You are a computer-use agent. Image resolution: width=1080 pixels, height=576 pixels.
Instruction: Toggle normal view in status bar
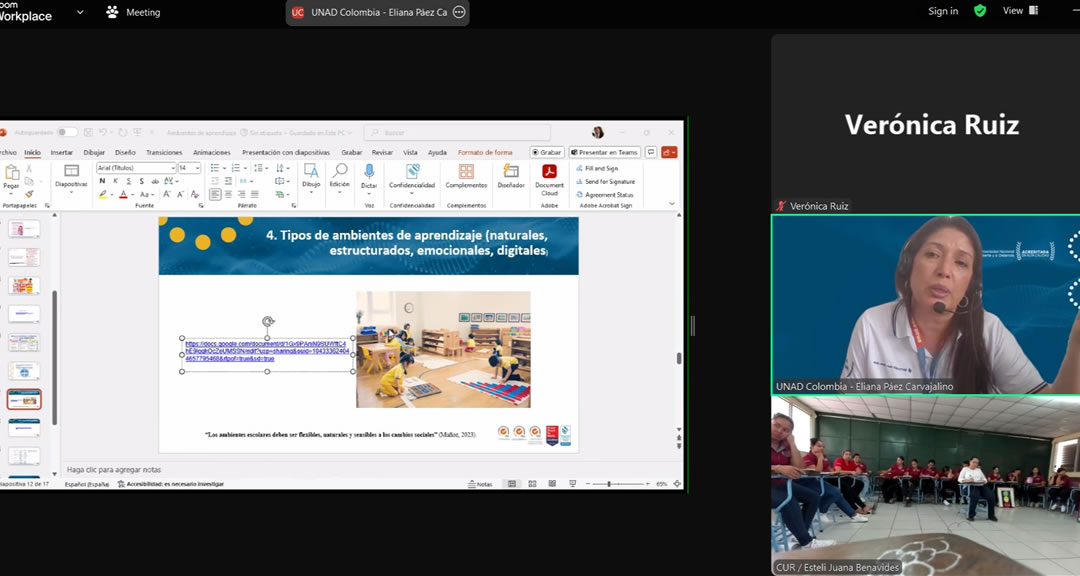pyautogui.click(x=512, y=484)
